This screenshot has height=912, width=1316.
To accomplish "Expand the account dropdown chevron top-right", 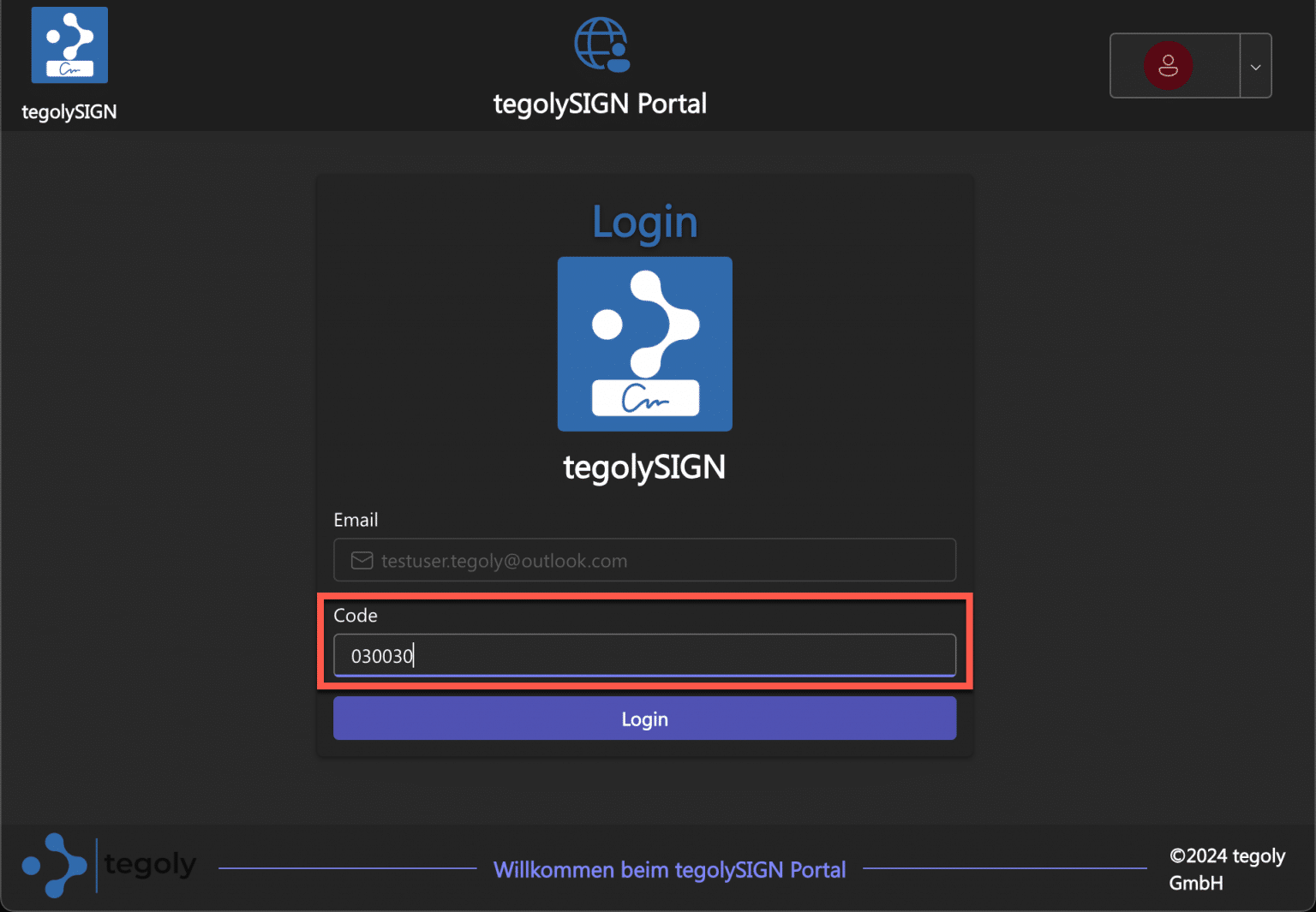I will point(1255,65).
